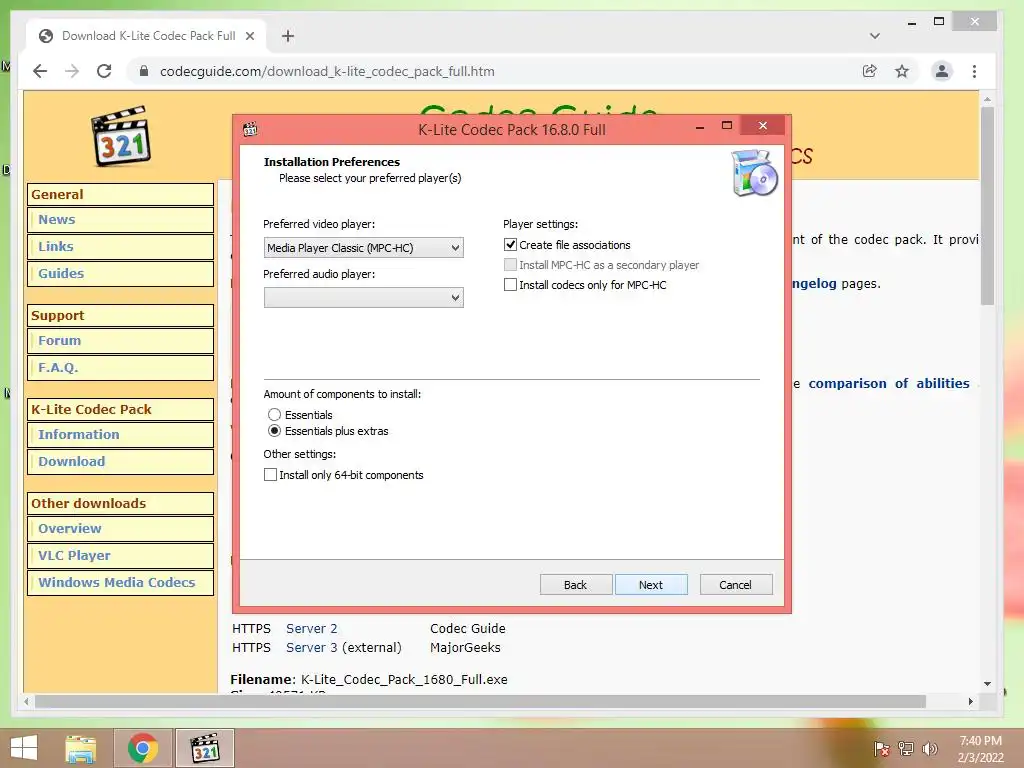Click the Chrome back arrow

tap(40, 71)
